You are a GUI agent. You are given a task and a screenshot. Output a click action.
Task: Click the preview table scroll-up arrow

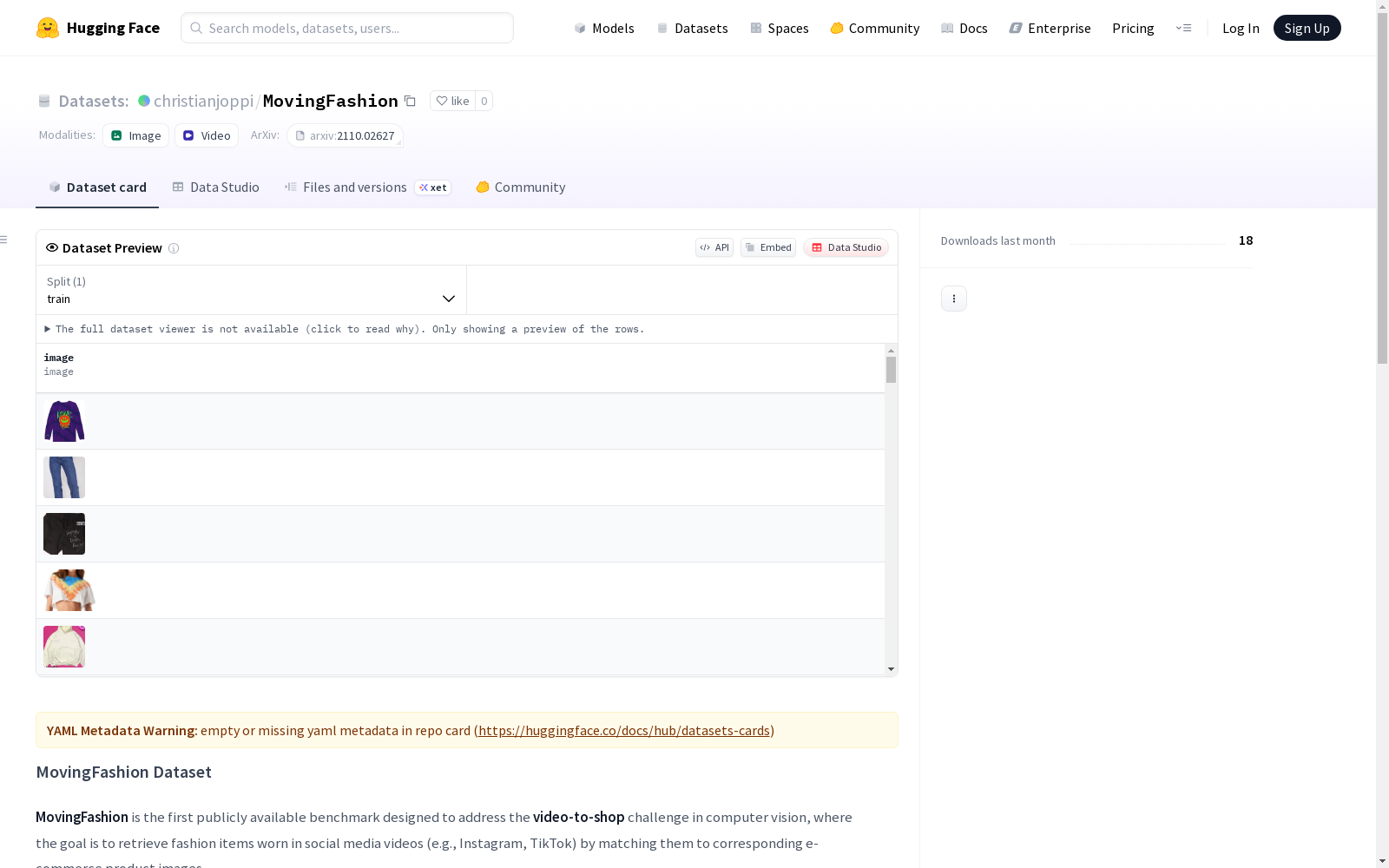click(x=891, y=351)
